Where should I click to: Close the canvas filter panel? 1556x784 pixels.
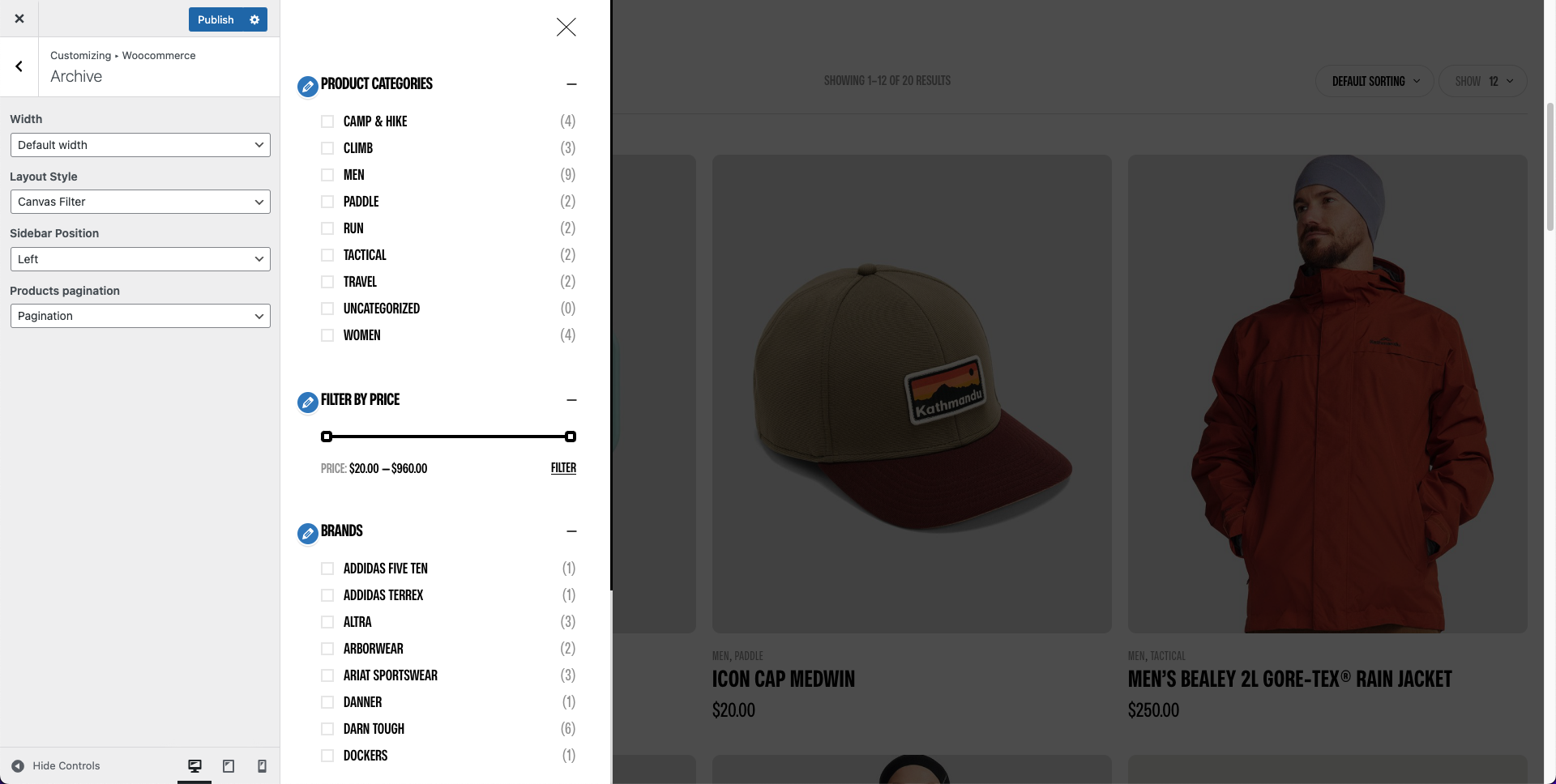click(566, 28)
